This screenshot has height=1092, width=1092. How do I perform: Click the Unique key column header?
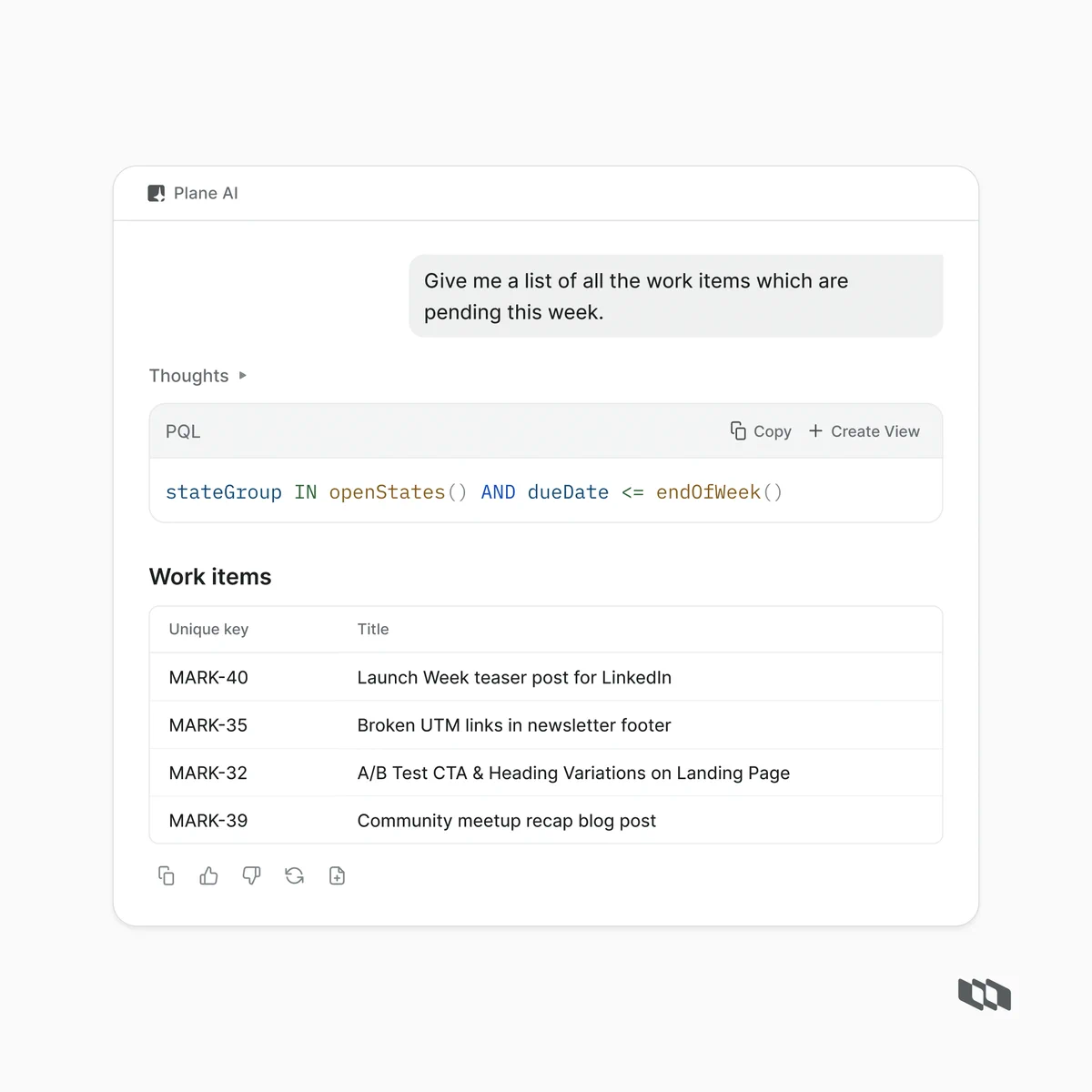tap(208, 629)
